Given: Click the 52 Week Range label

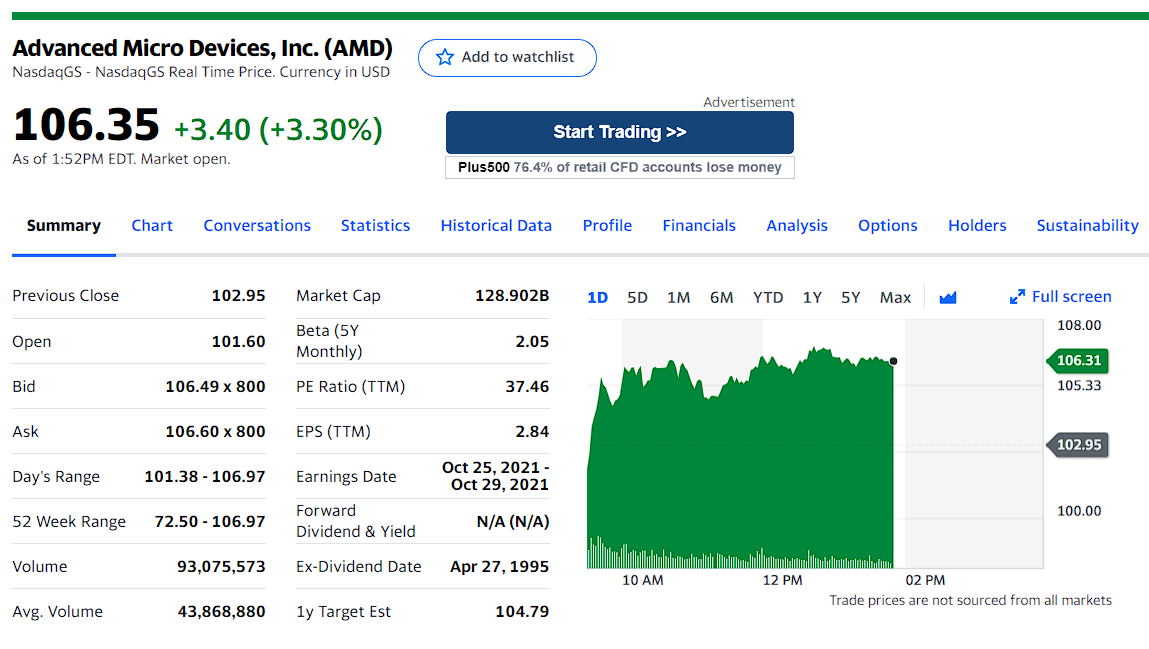Looking at the screenshot, I should tap(69, 522).
